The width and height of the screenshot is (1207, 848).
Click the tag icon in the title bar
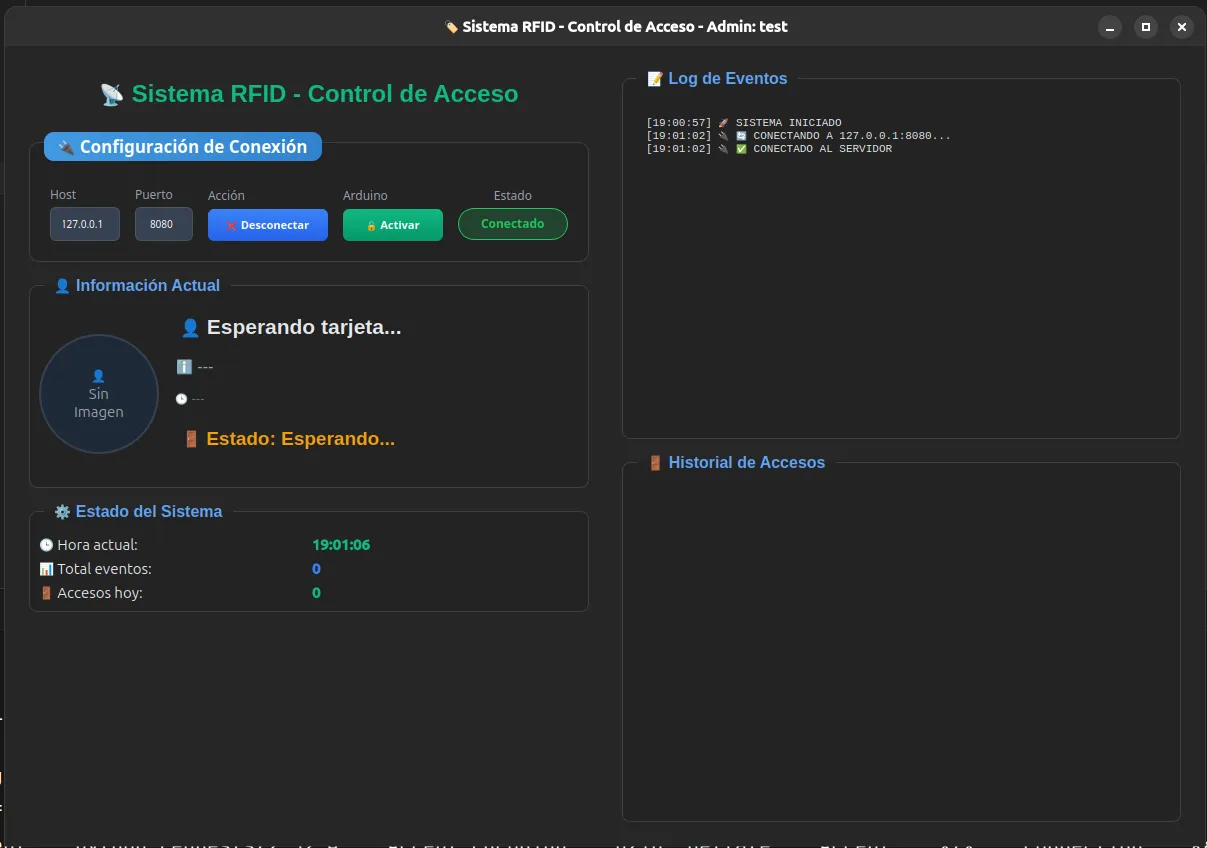click(452, 27)
